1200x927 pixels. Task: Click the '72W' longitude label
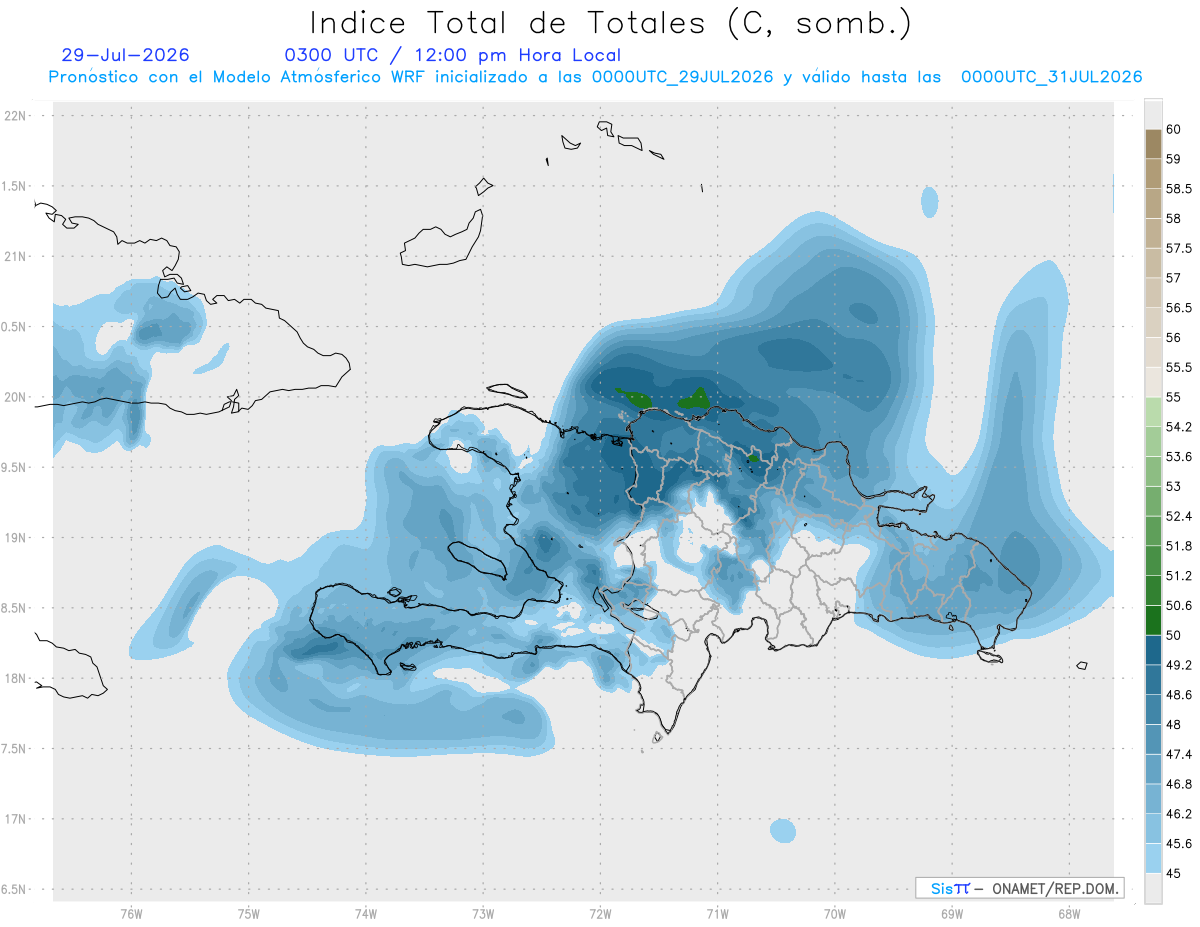tap(600, 913)
